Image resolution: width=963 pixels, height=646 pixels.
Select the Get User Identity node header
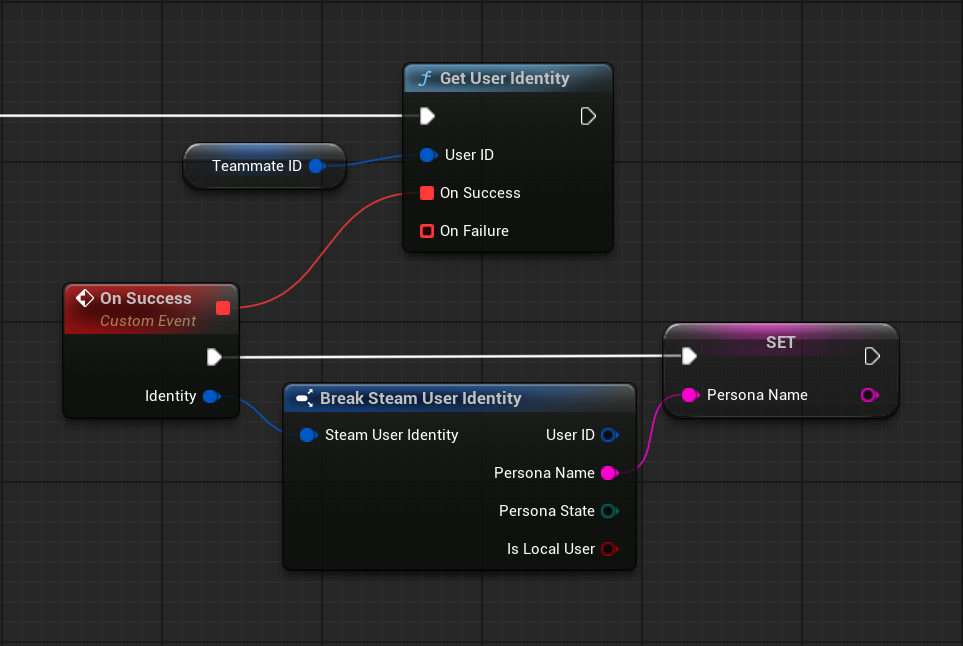(505, 78)
